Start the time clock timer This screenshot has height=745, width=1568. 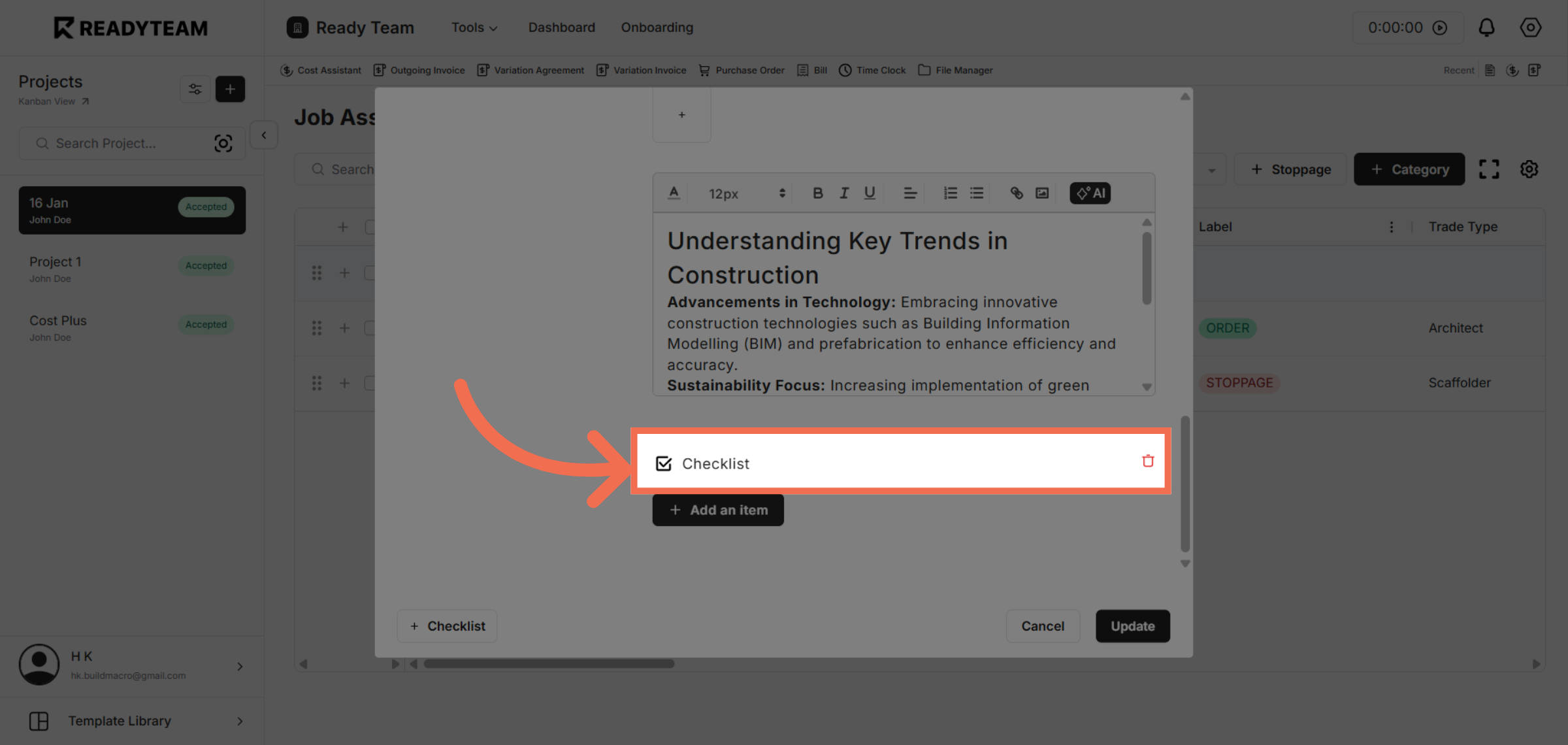[1440, 27]
